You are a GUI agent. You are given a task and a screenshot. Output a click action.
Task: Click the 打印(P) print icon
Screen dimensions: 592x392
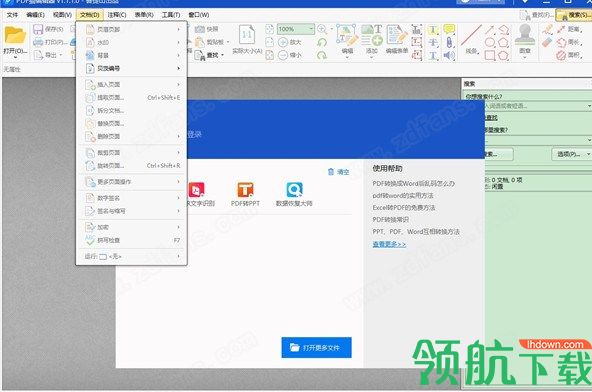38,42
